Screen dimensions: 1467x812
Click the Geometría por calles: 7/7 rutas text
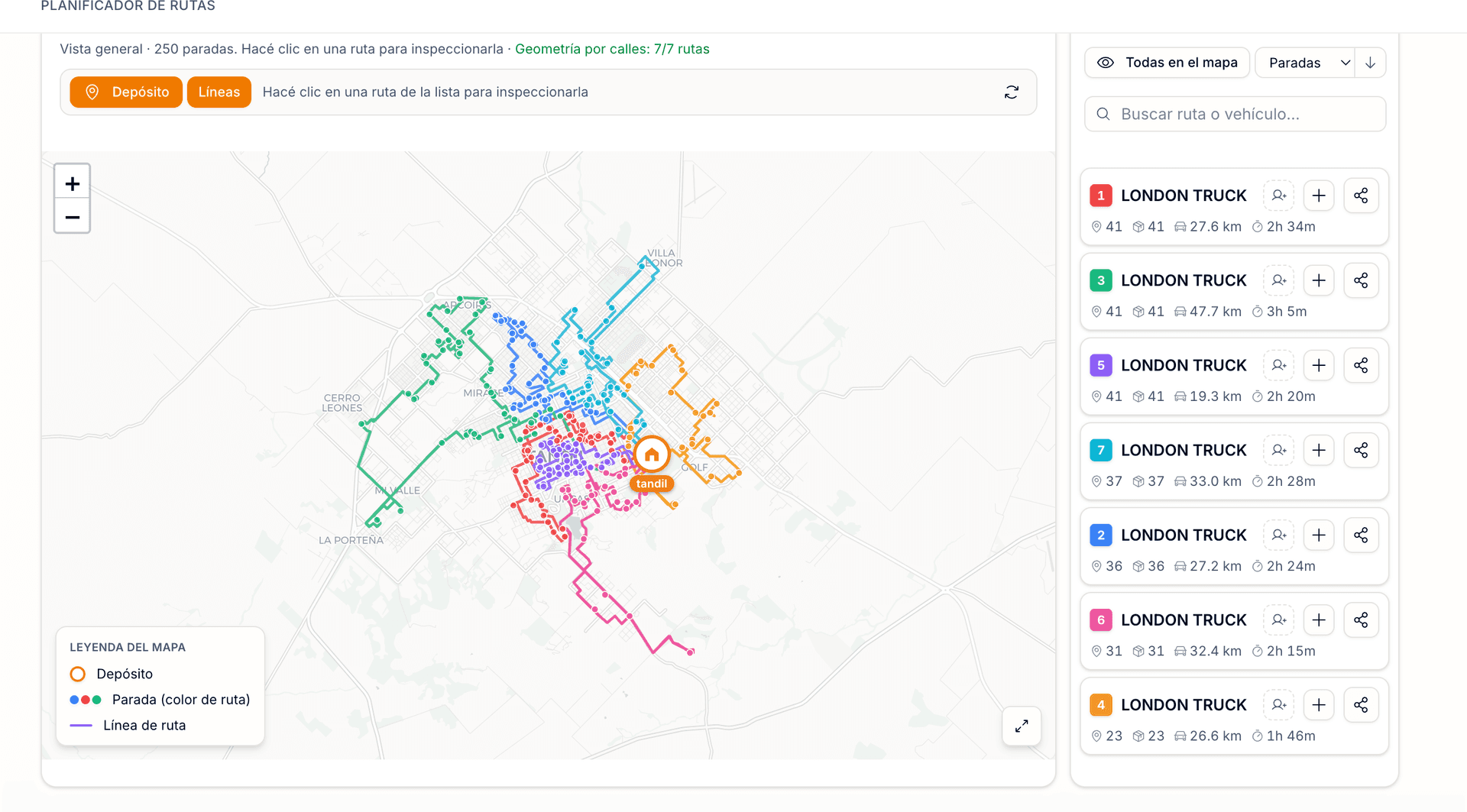coord(612,49)
